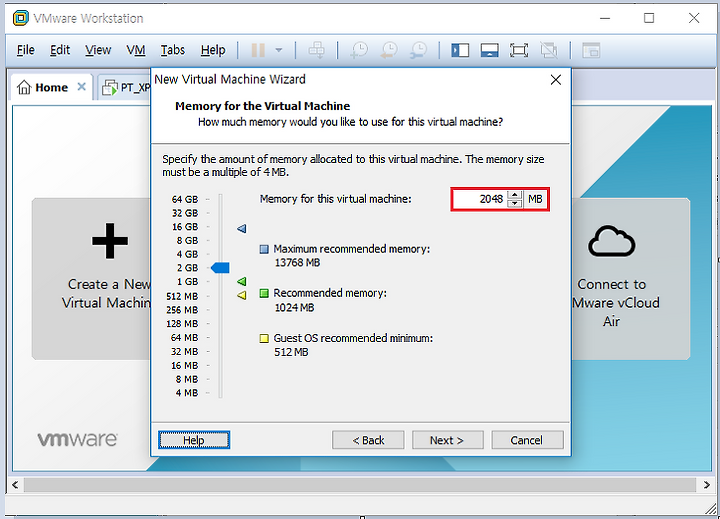Click the right arrow of horizontal scrollbar

click(x=706, y=485)
